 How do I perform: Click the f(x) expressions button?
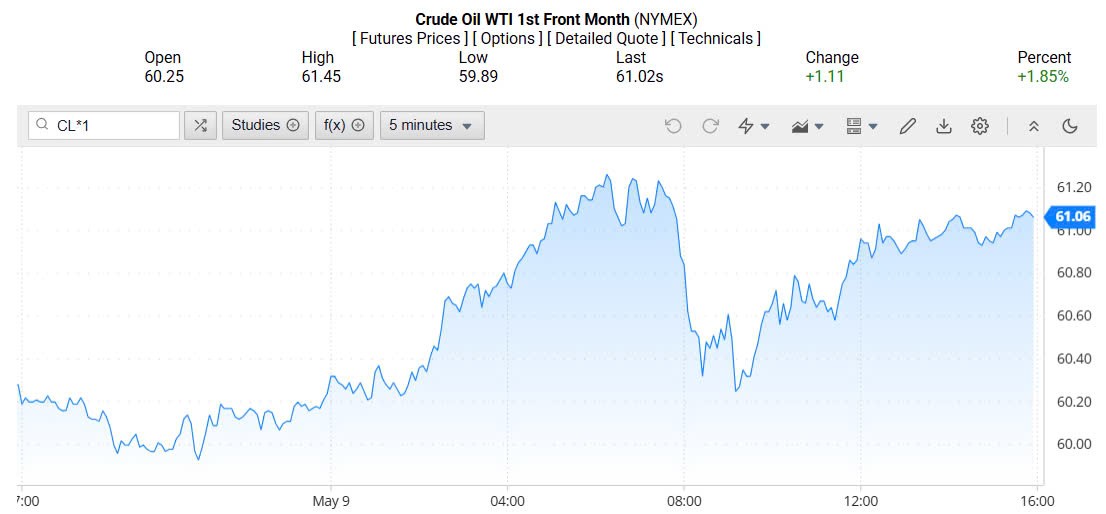[344, 125]
